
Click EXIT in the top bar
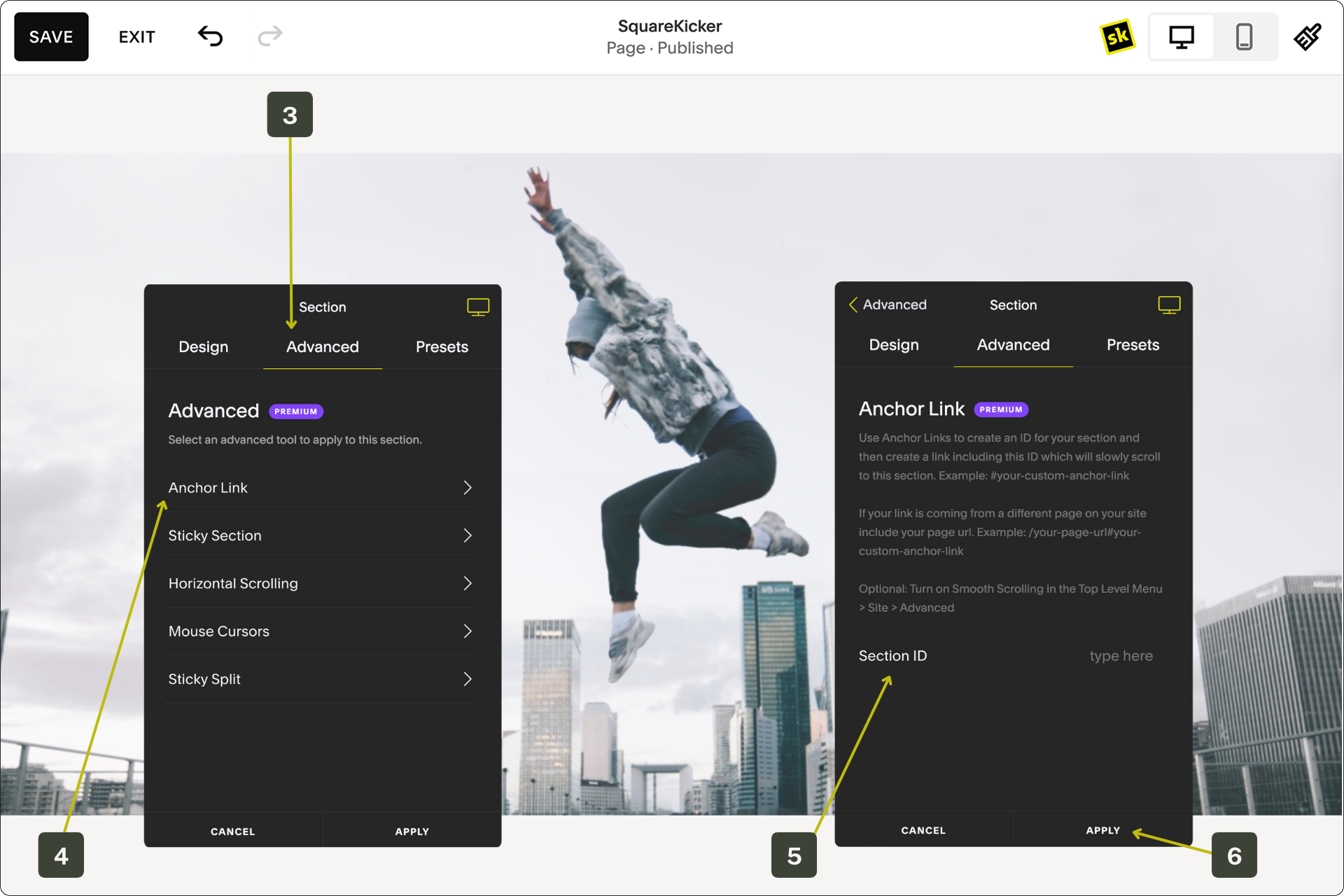tap(137, 37)
